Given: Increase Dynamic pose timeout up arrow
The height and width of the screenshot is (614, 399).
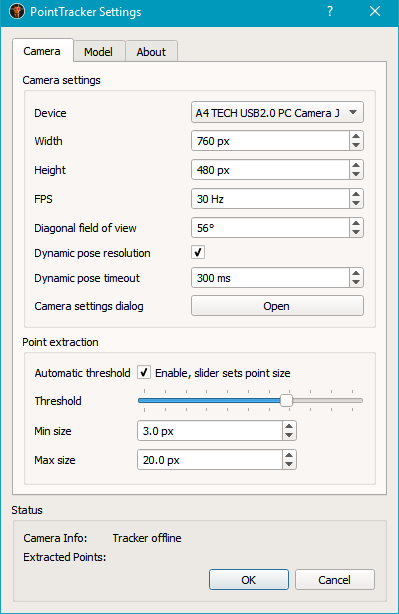Looking at the screenshot, I should coord(356,273).
